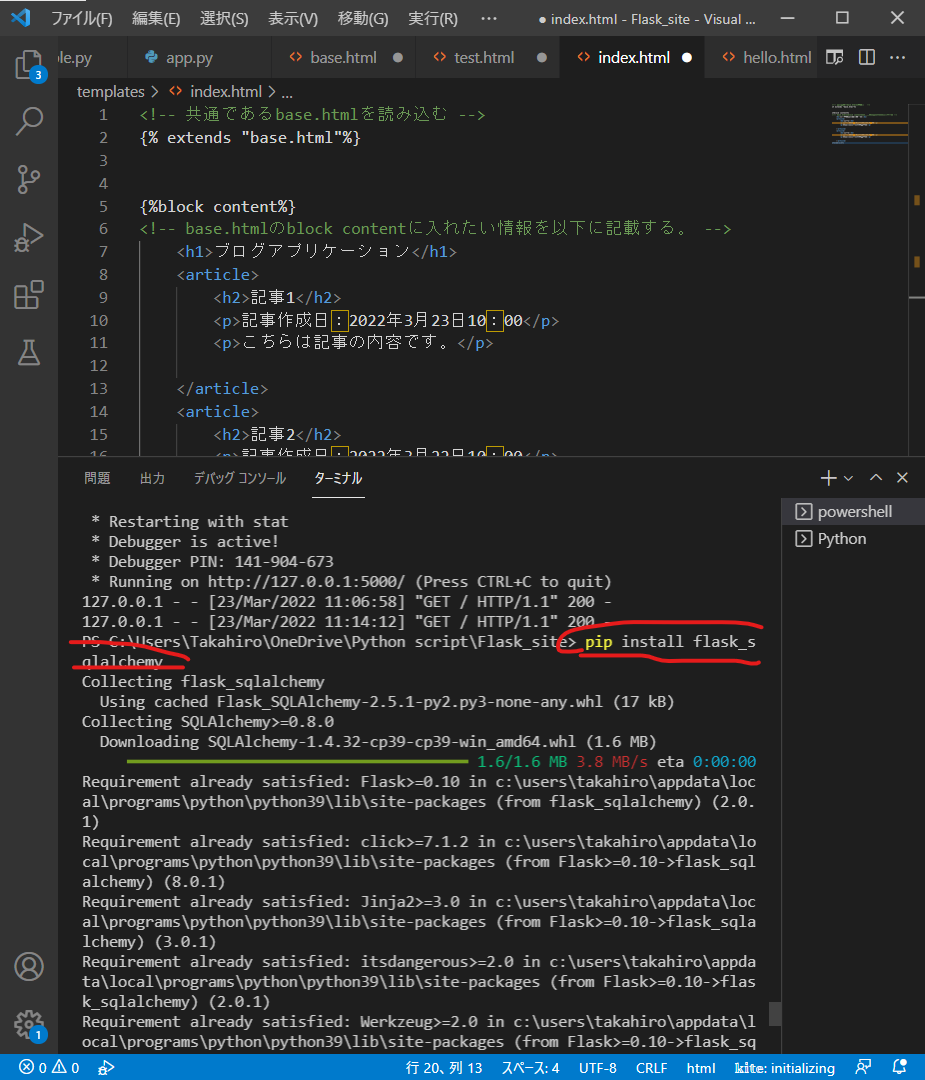
Task: Open the preview icon next to the tabs
Action: (x=835, y=58)
